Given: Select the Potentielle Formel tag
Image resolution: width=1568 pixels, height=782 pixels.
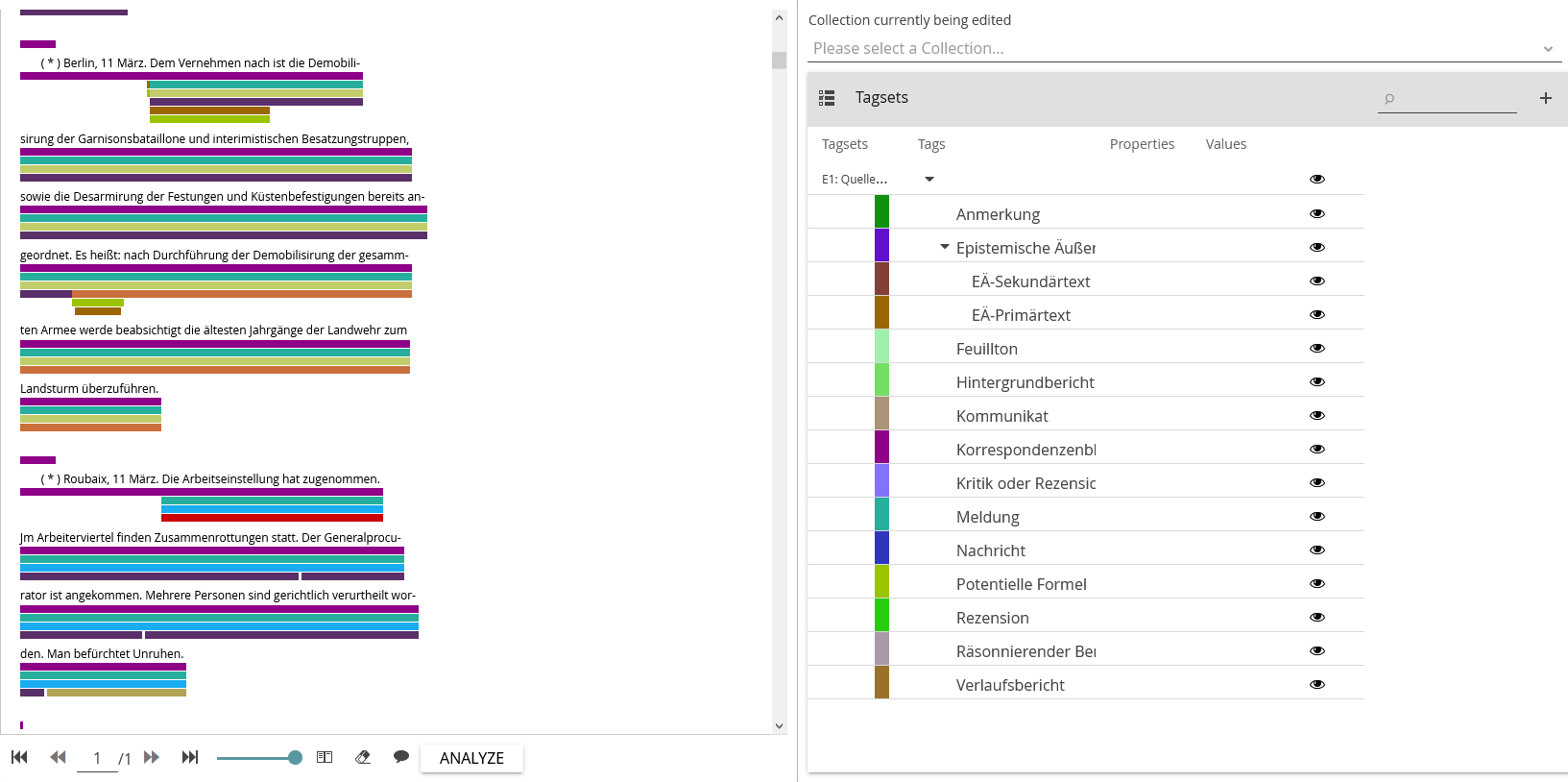Looking at the screenshot, I should pos(1021,584).
